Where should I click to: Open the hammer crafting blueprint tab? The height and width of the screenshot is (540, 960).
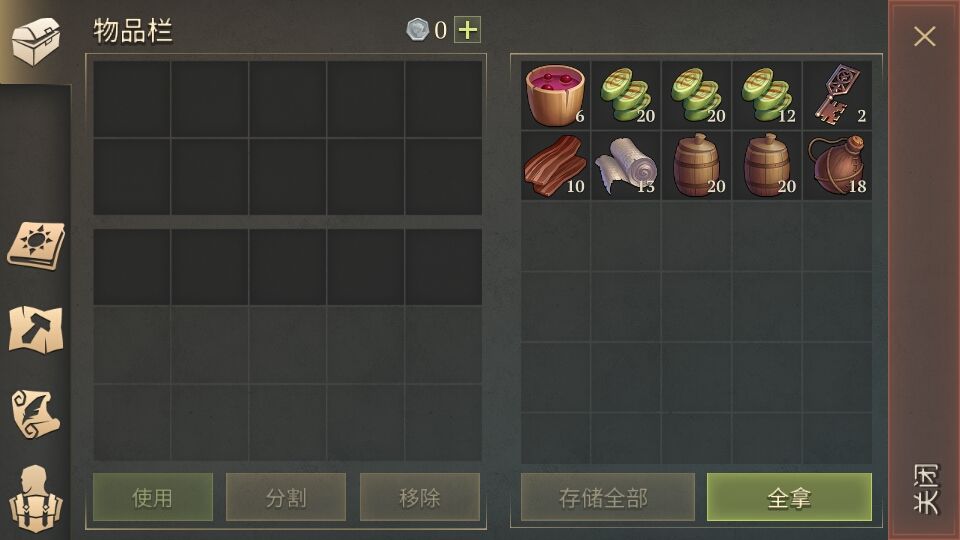click(x=36, y=329)
